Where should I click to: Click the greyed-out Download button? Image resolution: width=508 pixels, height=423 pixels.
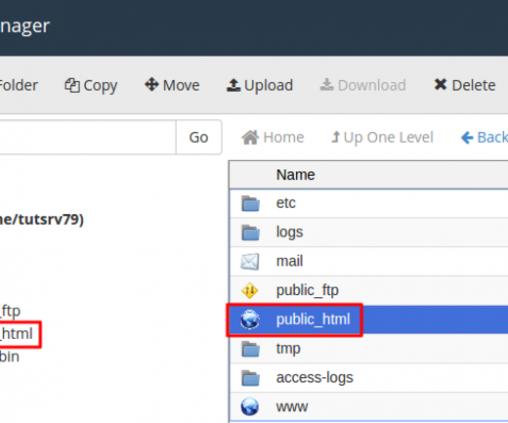tap(363, 85)
